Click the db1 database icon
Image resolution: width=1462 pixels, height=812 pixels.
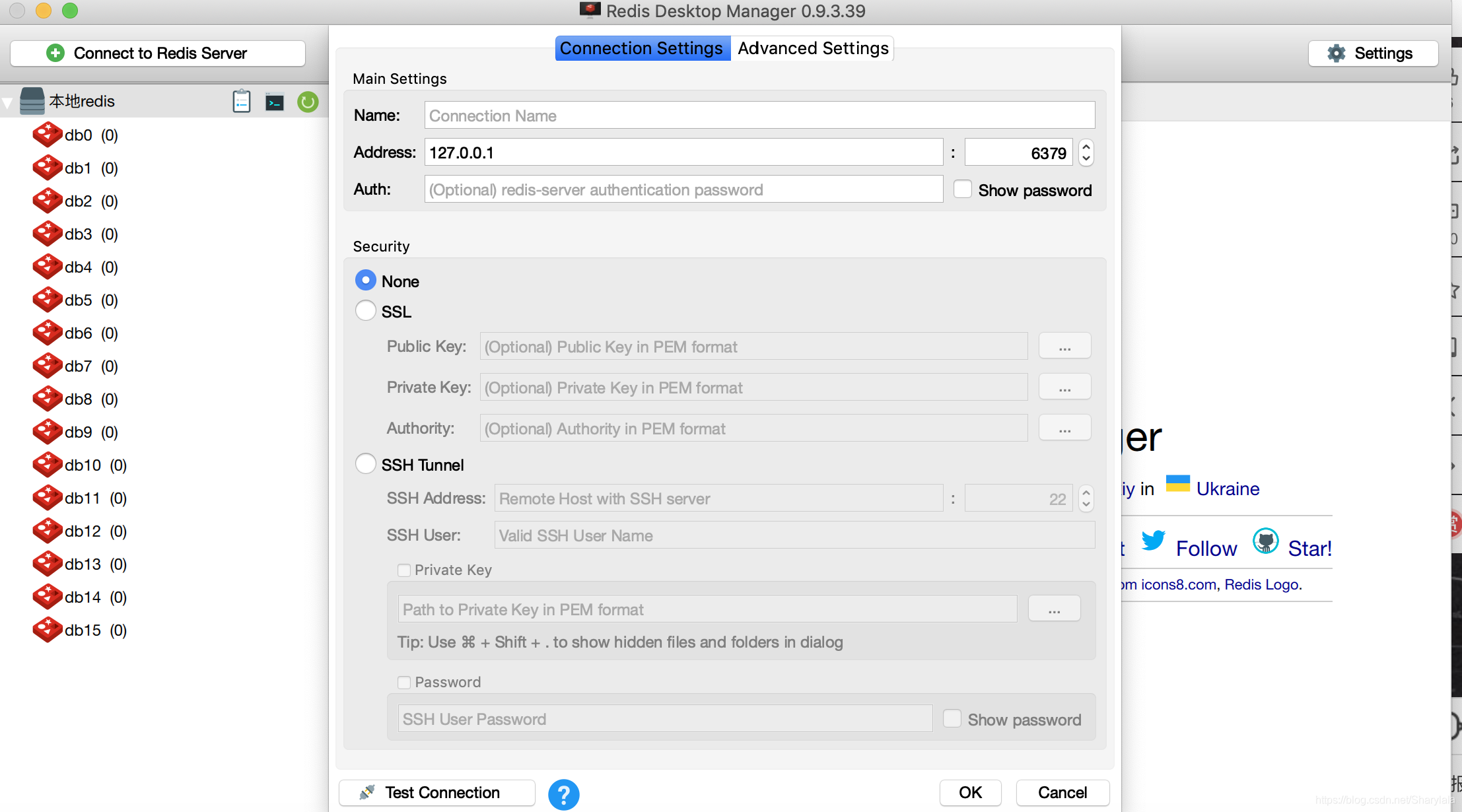[48, 168]
